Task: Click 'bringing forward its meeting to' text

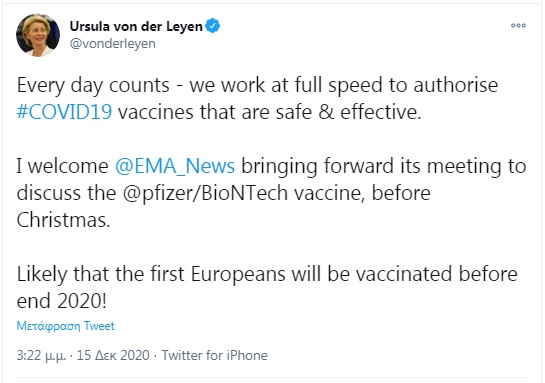Action: [x=384, y=166]
